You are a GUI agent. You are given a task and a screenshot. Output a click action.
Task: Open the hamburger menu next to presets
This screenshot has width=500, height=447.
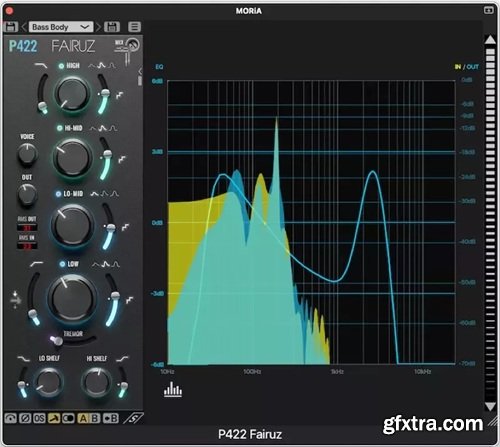tap(134, 27)
